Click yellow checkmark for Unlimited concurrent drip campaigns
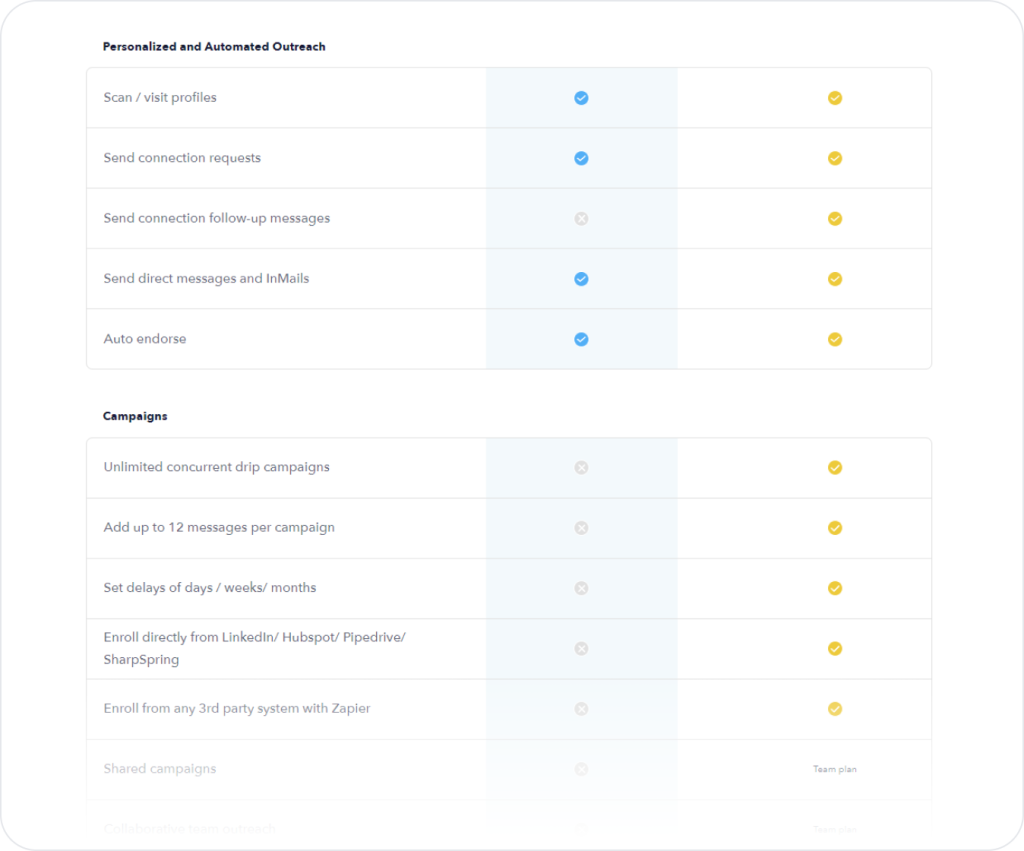 [x=834, y=467]
